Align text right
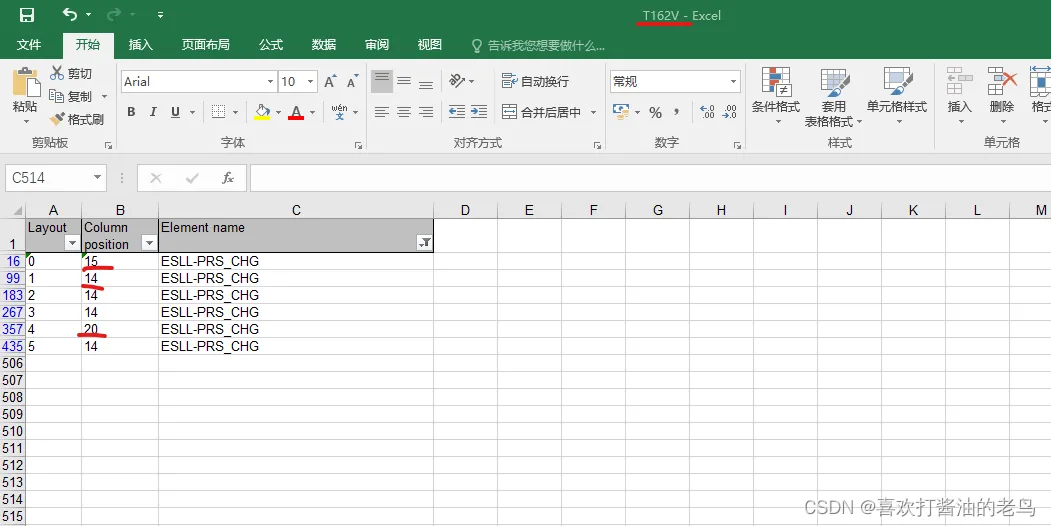 pyautogui.click(x=426, y=112)
